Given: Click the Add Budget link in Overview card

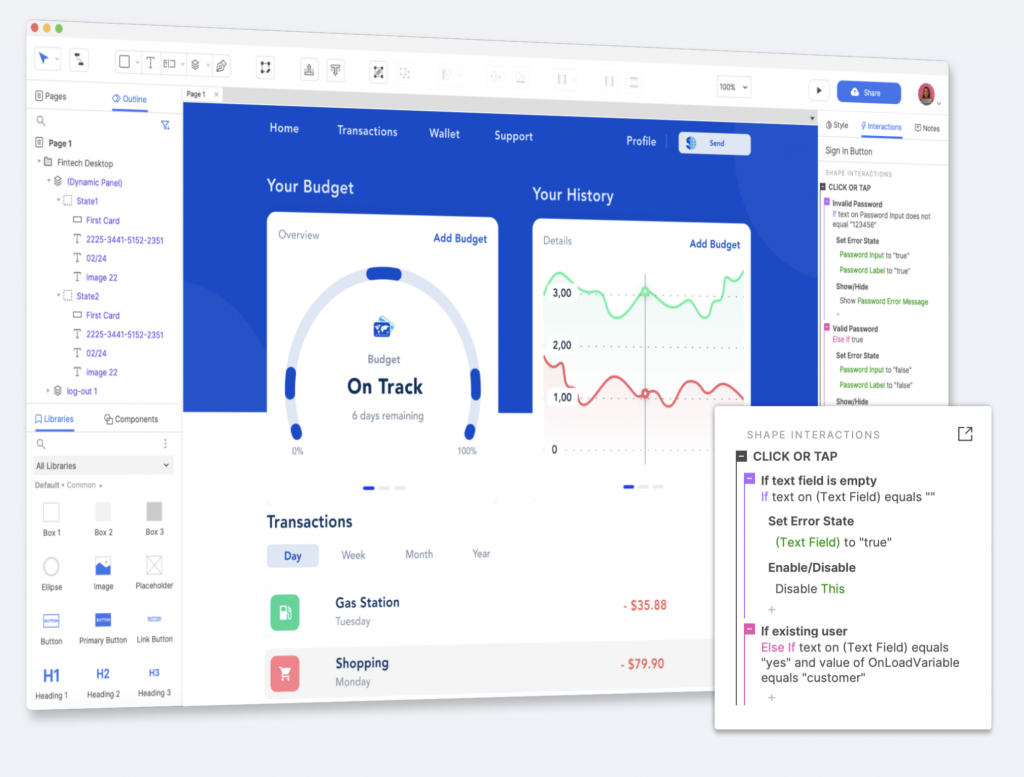Looking at the screenshot, I should 460,238.
